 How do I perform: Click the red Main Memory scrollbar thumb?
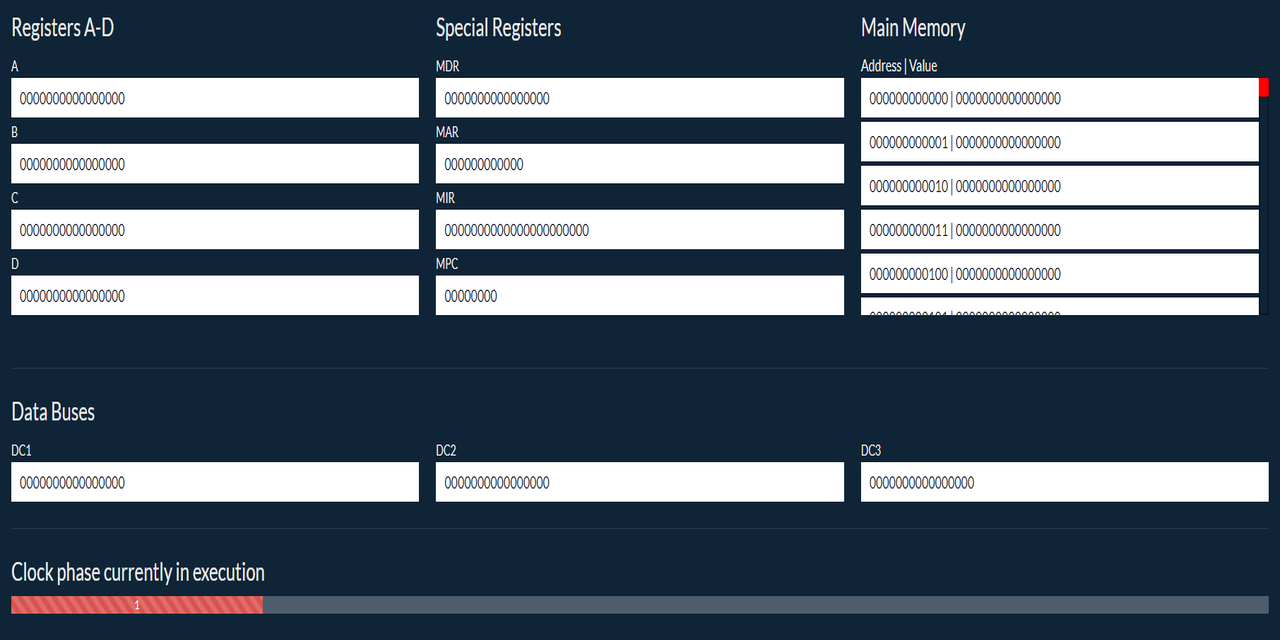pos(1264,88)
